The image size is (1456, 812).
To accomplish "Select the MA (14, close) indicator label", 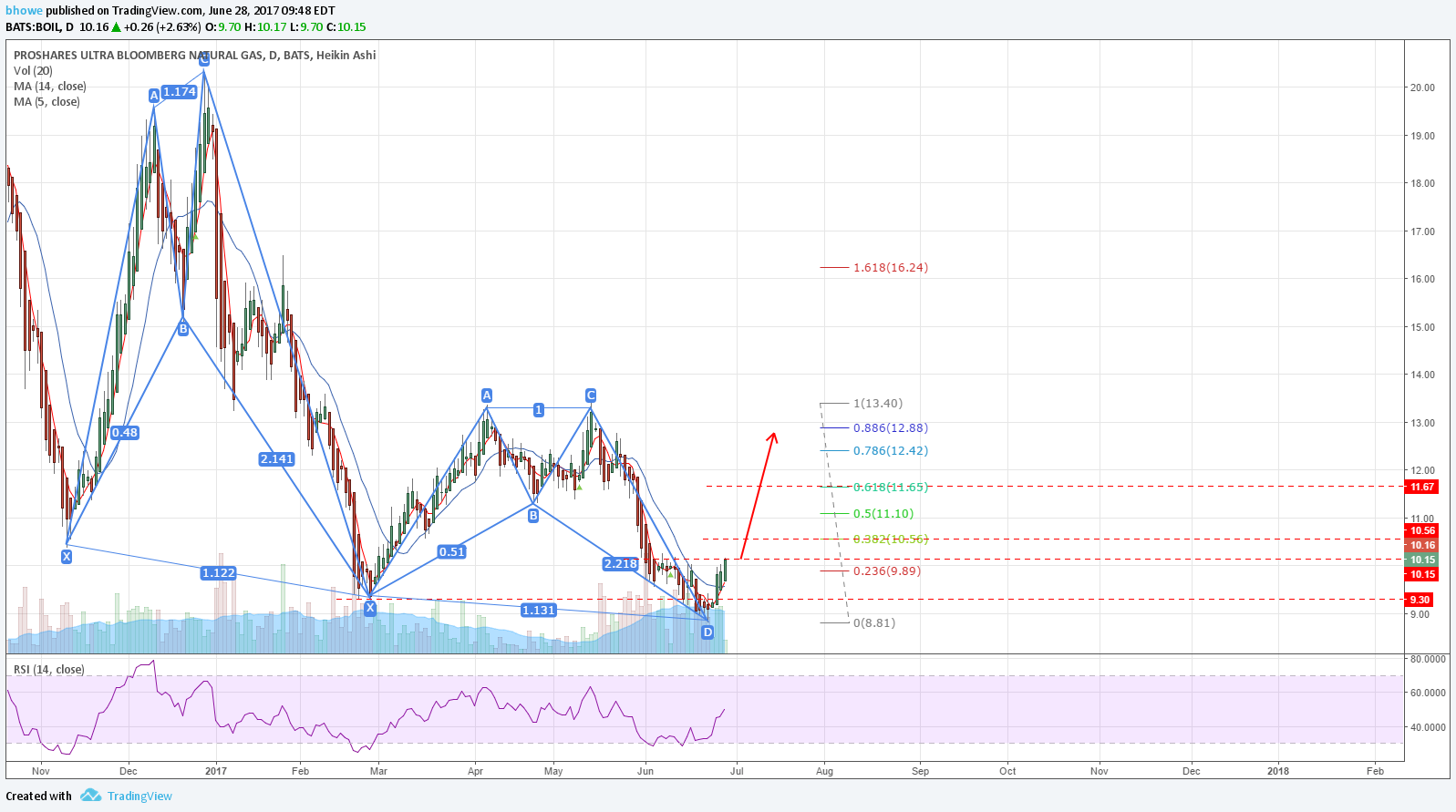I will (50, 86).
